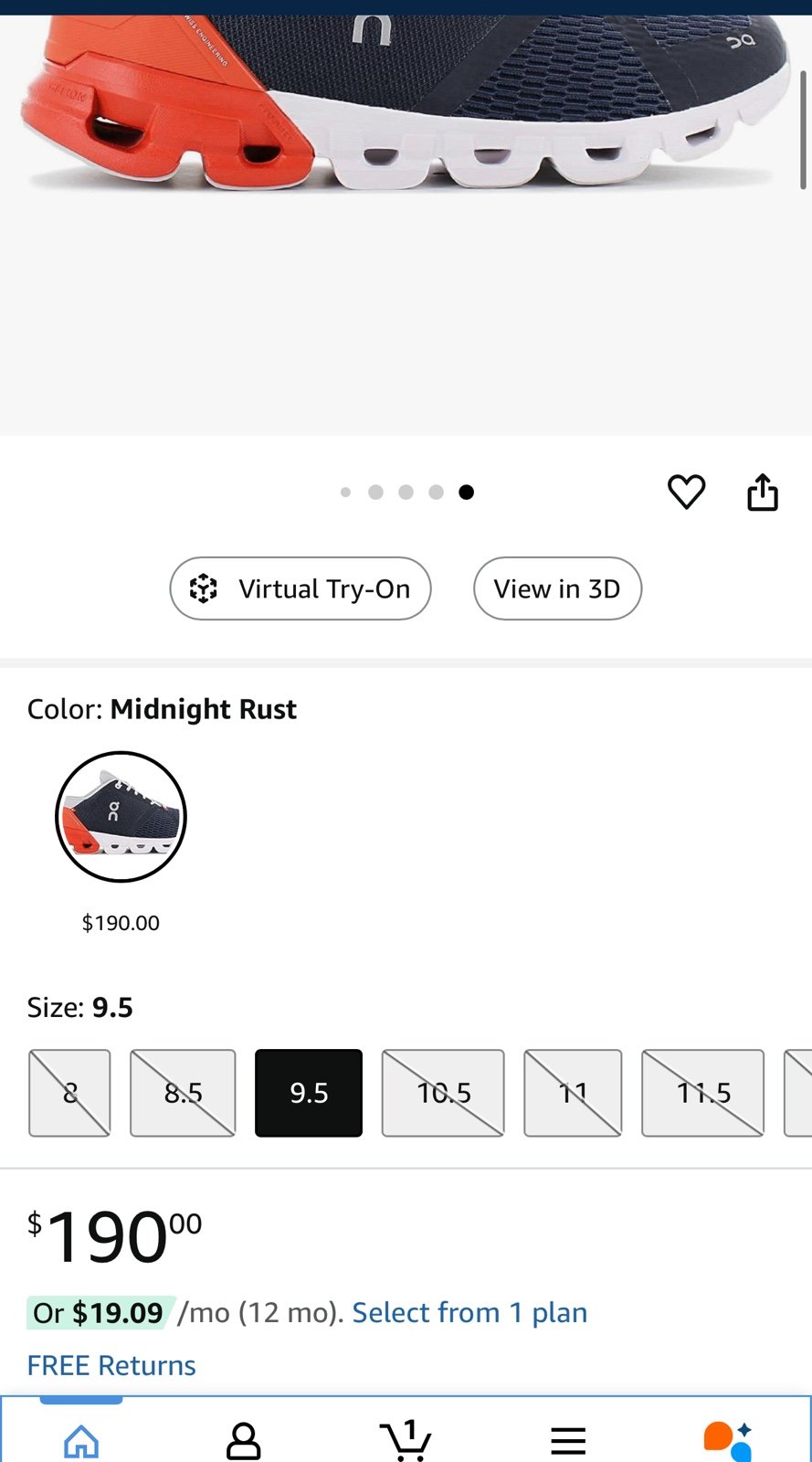Choose size 11.5 option
Screen dimensions: 812x1462
click(703, 1093)
